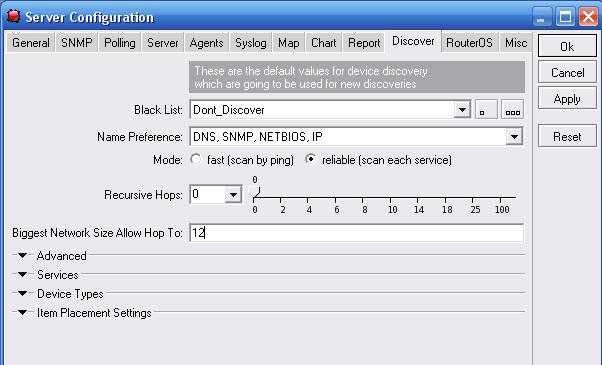Click the Ok button
Image resolution: width=602 pixels, height=365 pixels.
click(567, 46)
